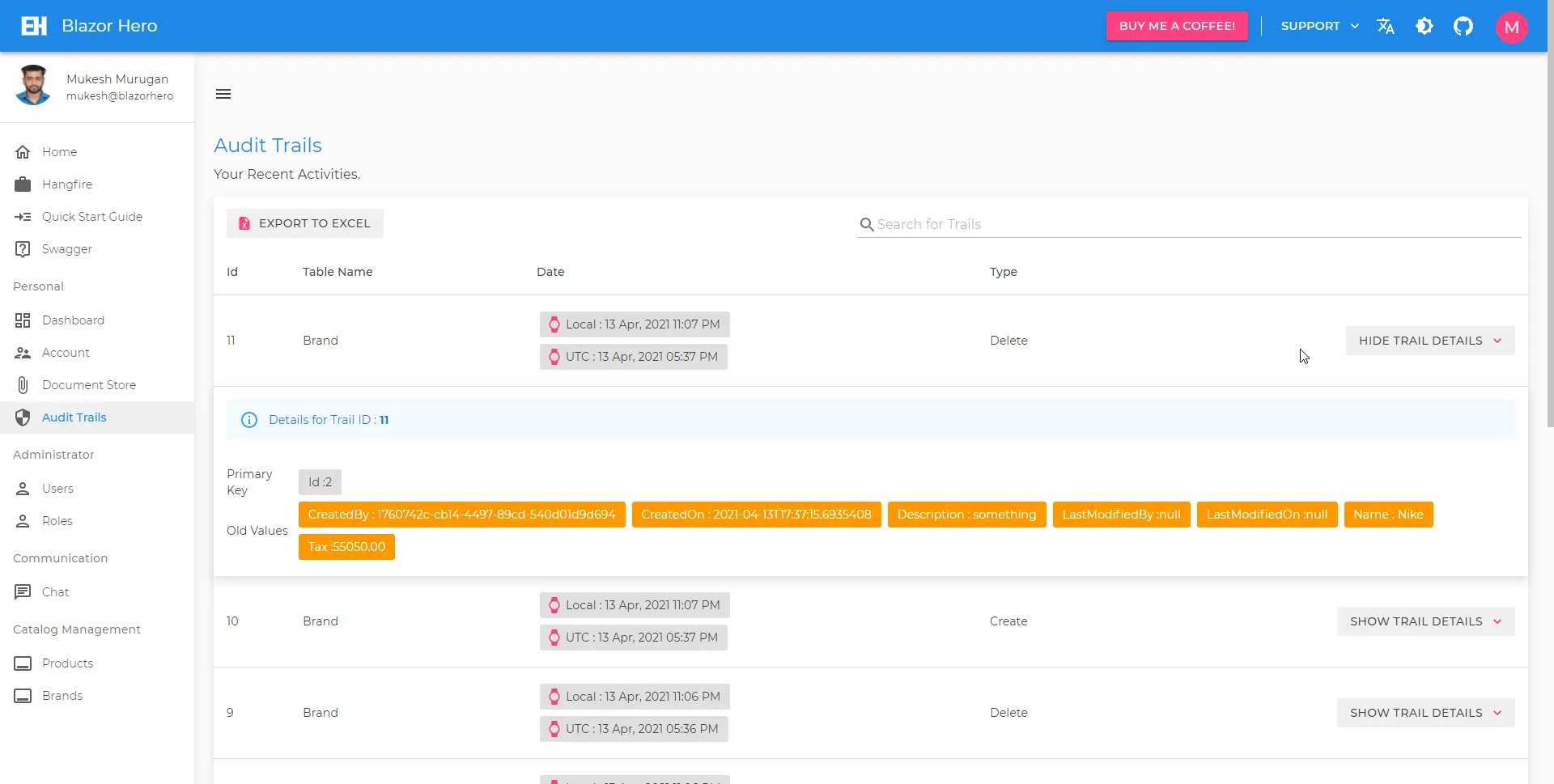Click the clock icon on UTC 05:36 PM chip
This screenshot has height=784, width=1554.
pos(554,729)
